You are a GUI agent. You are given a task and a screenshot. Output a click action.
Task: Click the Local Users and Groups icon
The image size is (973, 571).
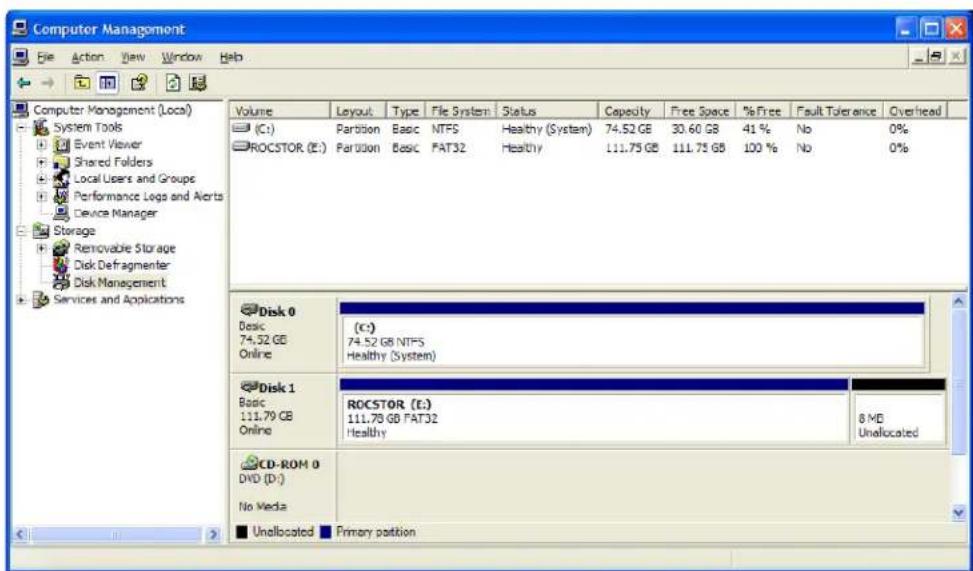(x=61, y=179)
